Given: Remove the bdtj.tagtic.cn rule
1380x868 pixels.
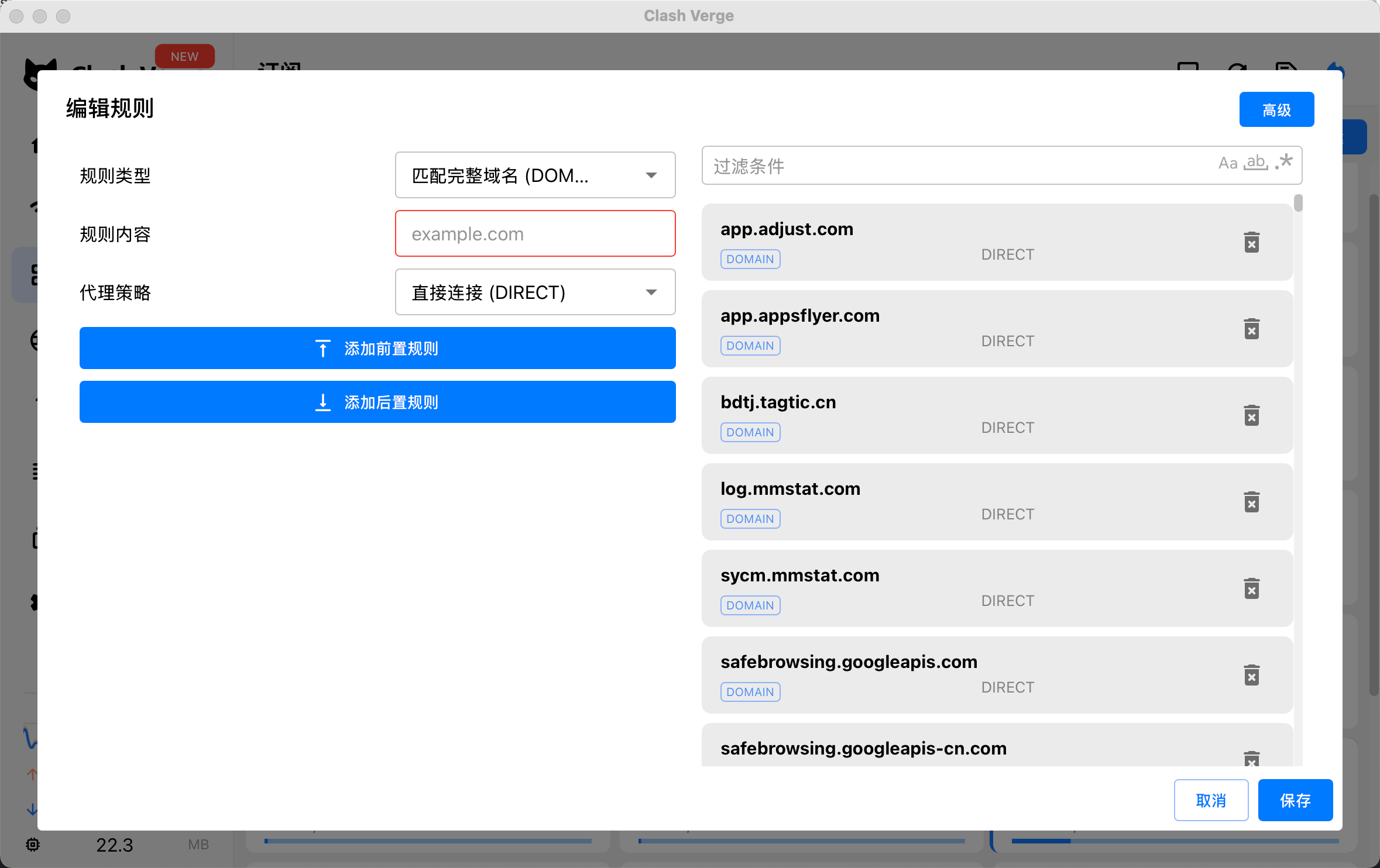Looking at the screenshot, I should [1251, 415].
